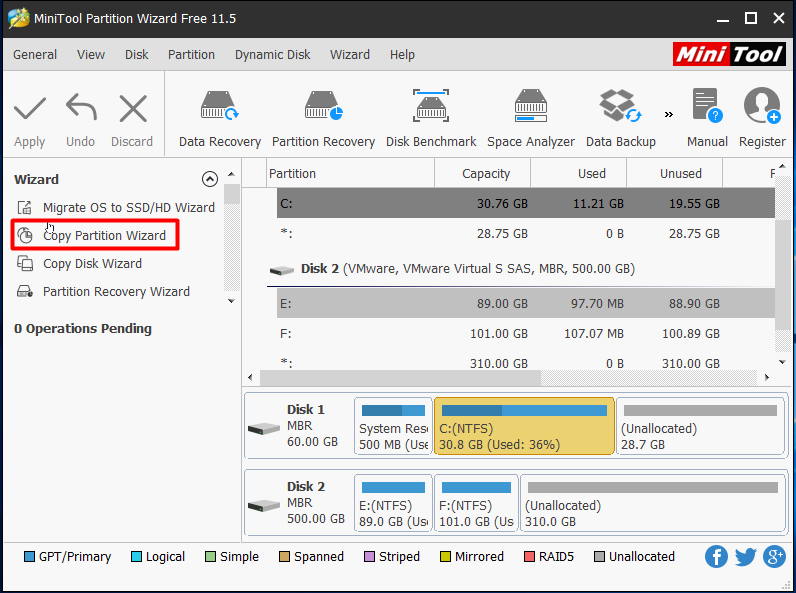Image resolution: width=796 pixels, height=593 pixels.
Task: Open the View menu
Action: [91, 54]
